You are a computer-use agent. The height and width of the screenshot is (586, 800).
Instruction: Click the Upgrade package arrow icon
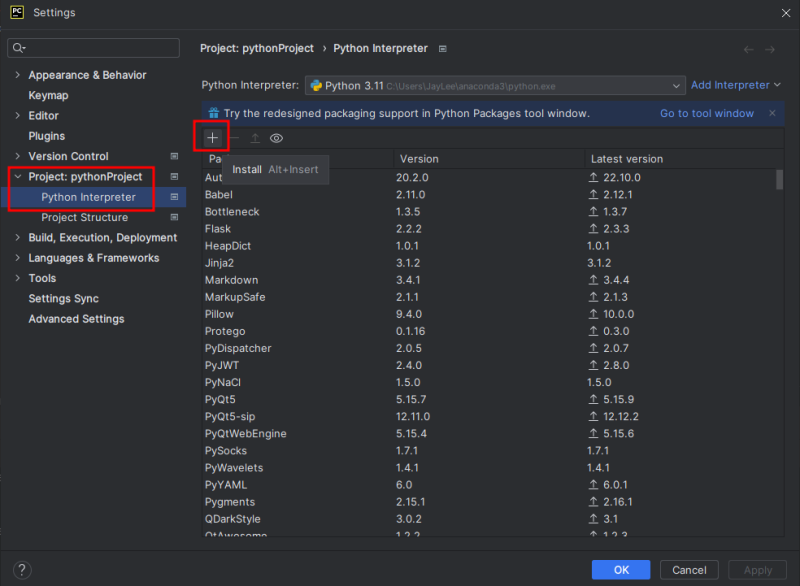(256, 137)
